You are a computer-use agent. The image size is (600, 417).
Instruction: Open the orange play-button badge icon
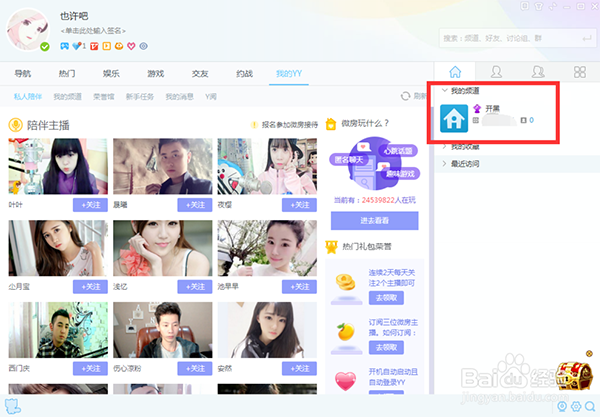point(107,46)
